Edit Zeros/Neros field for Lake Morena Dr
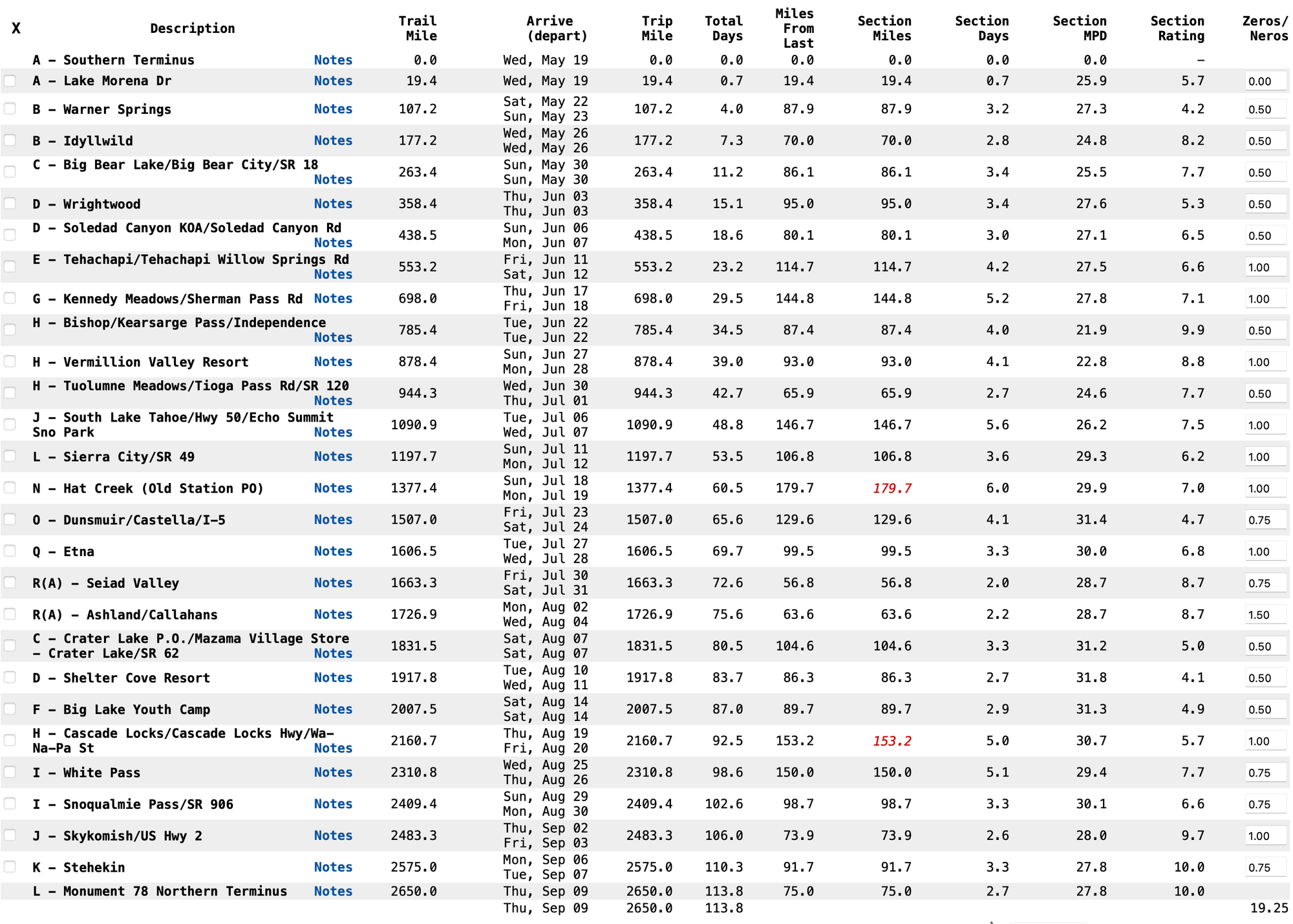 coord(1265,81)
